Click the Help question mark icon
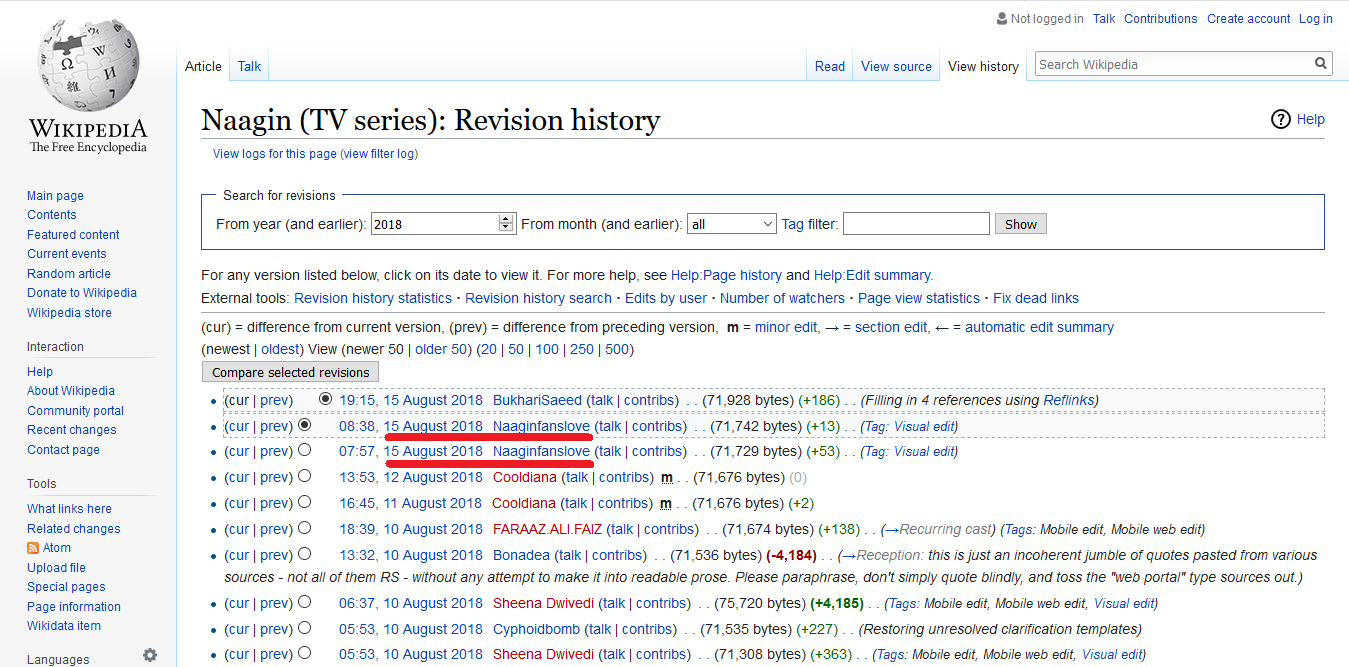Image resolution: width=1349 pixels, height=667 pixels. (1281, 120)
